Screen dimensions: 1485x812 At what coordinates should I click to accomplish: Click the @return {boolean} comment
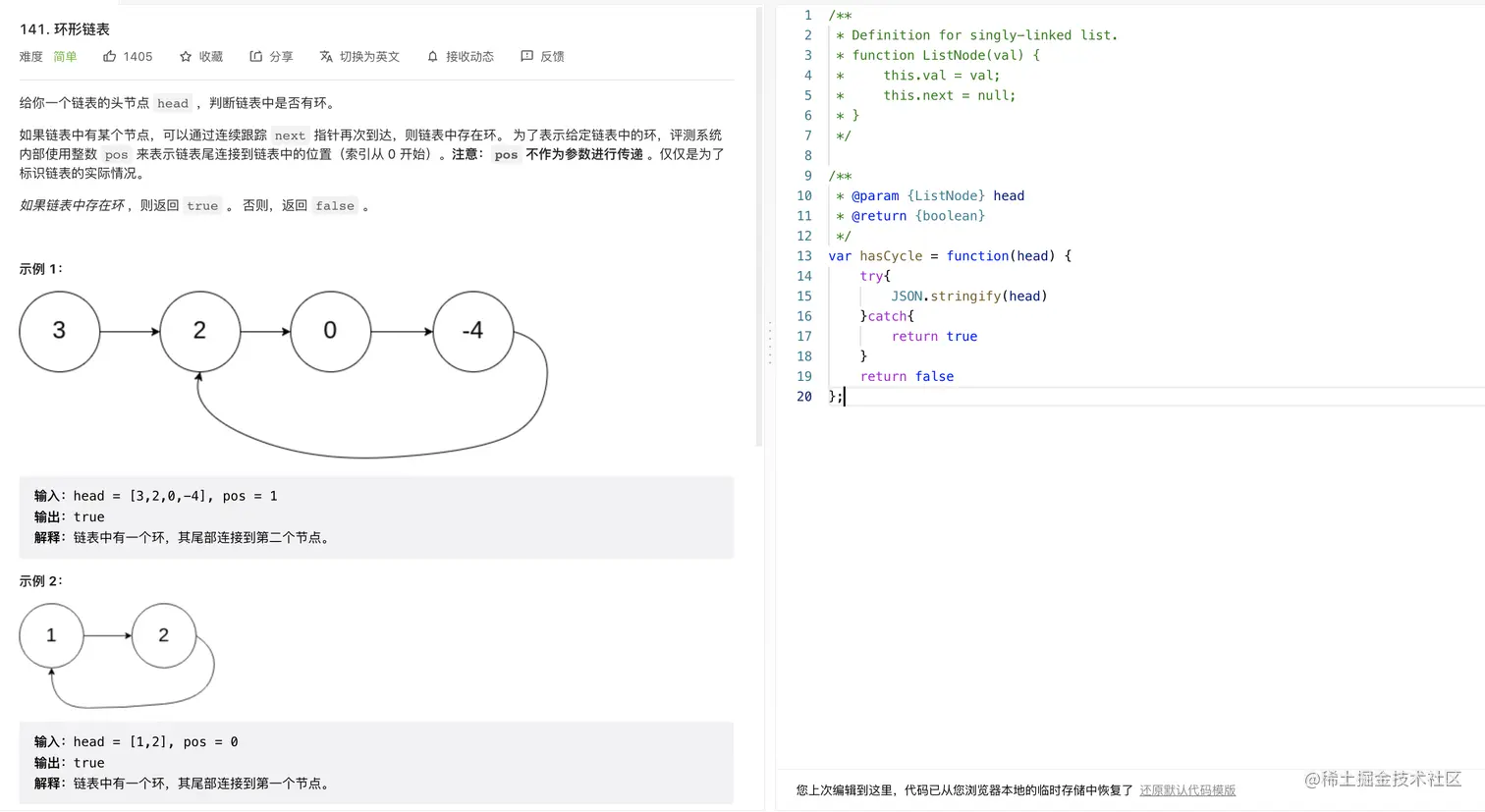(x=910, y=216)
